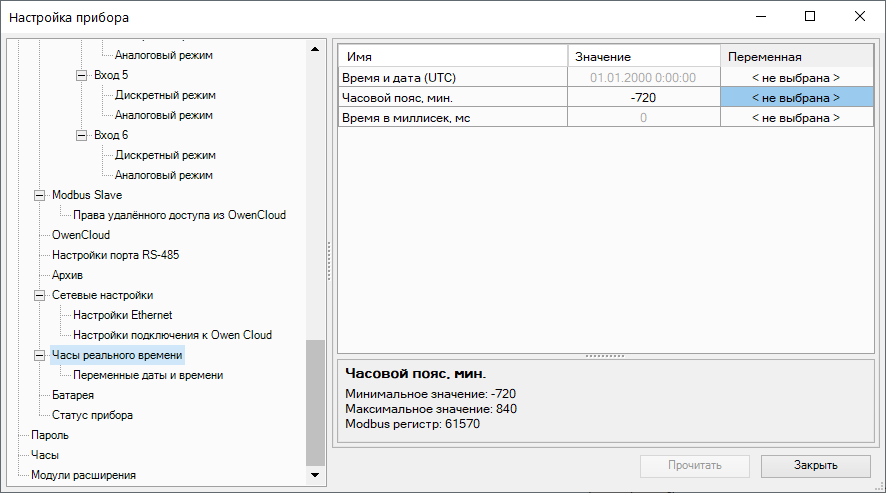Collapse the Вход 6 tree node
Screen dimensions: 886x493
(x=82, y=135)
